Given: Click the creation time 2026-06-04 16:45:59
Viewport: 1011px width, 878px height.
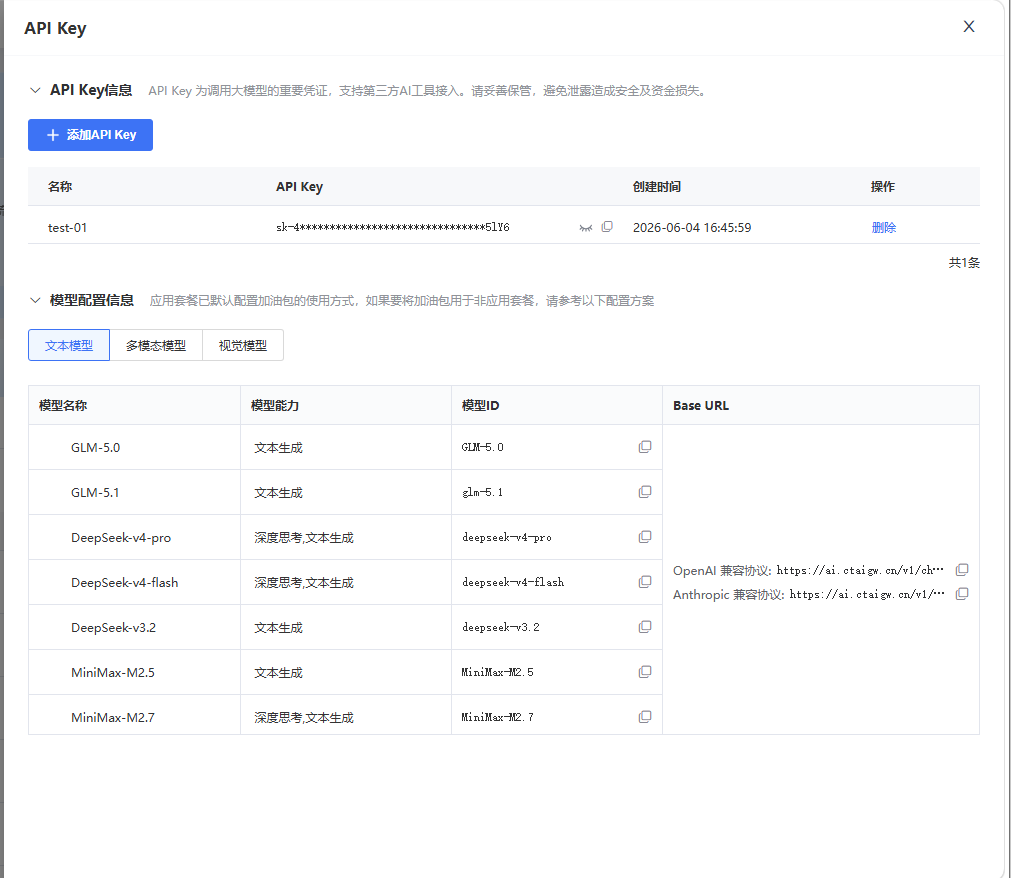Looking at the screenshot, I should pyautogui.click(x=692, y=228).
